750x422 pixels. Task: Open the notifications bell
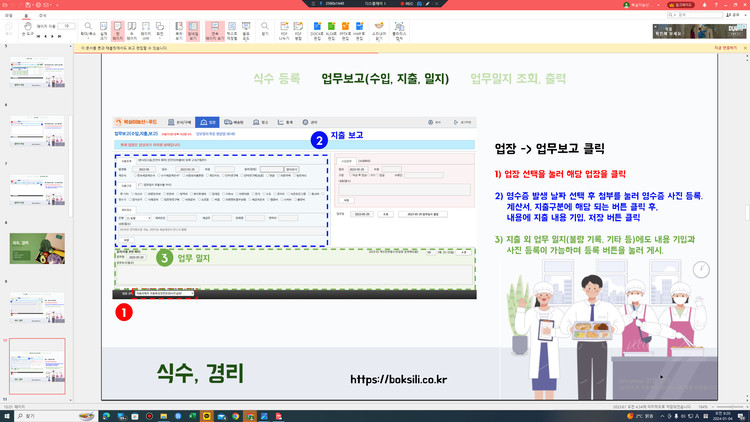pos(704,5)
